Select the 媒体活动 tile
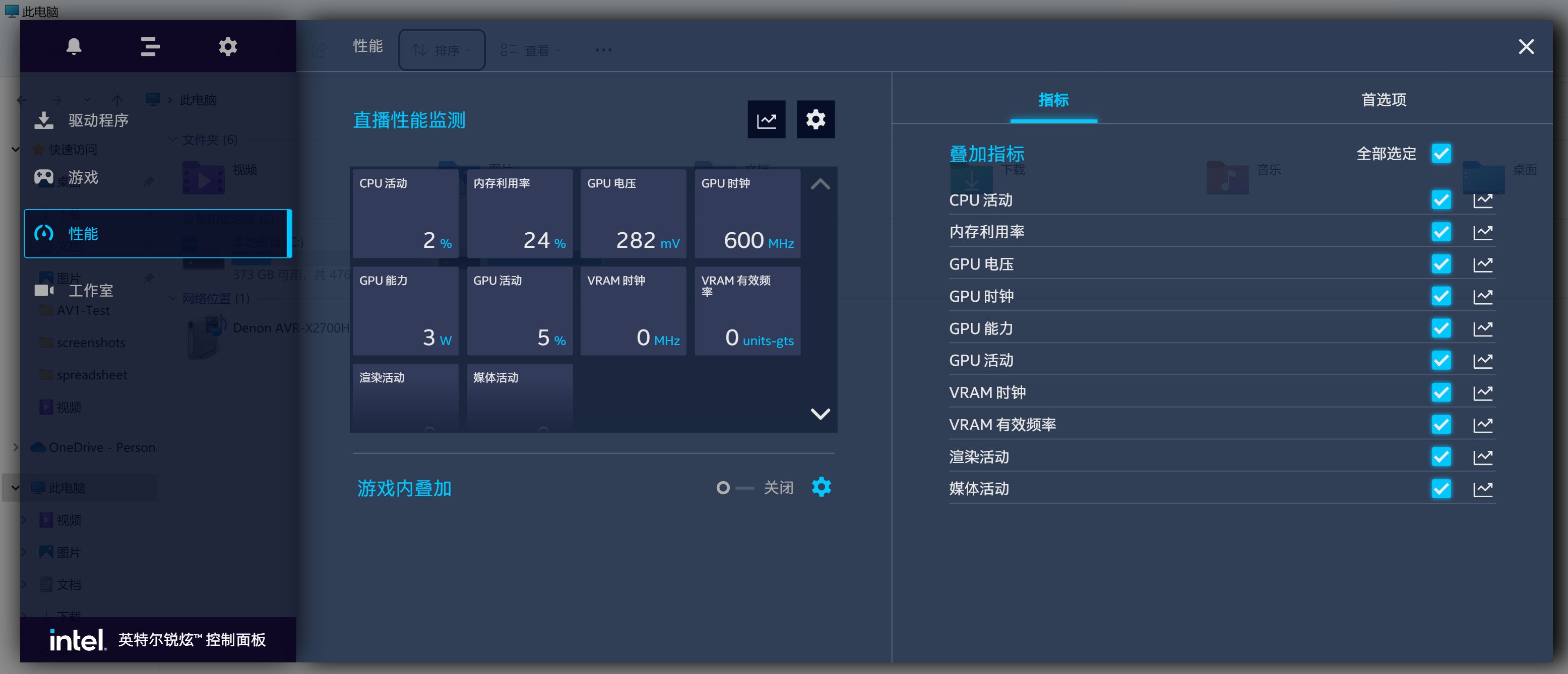1568x674 pixels. click(520, 398)
